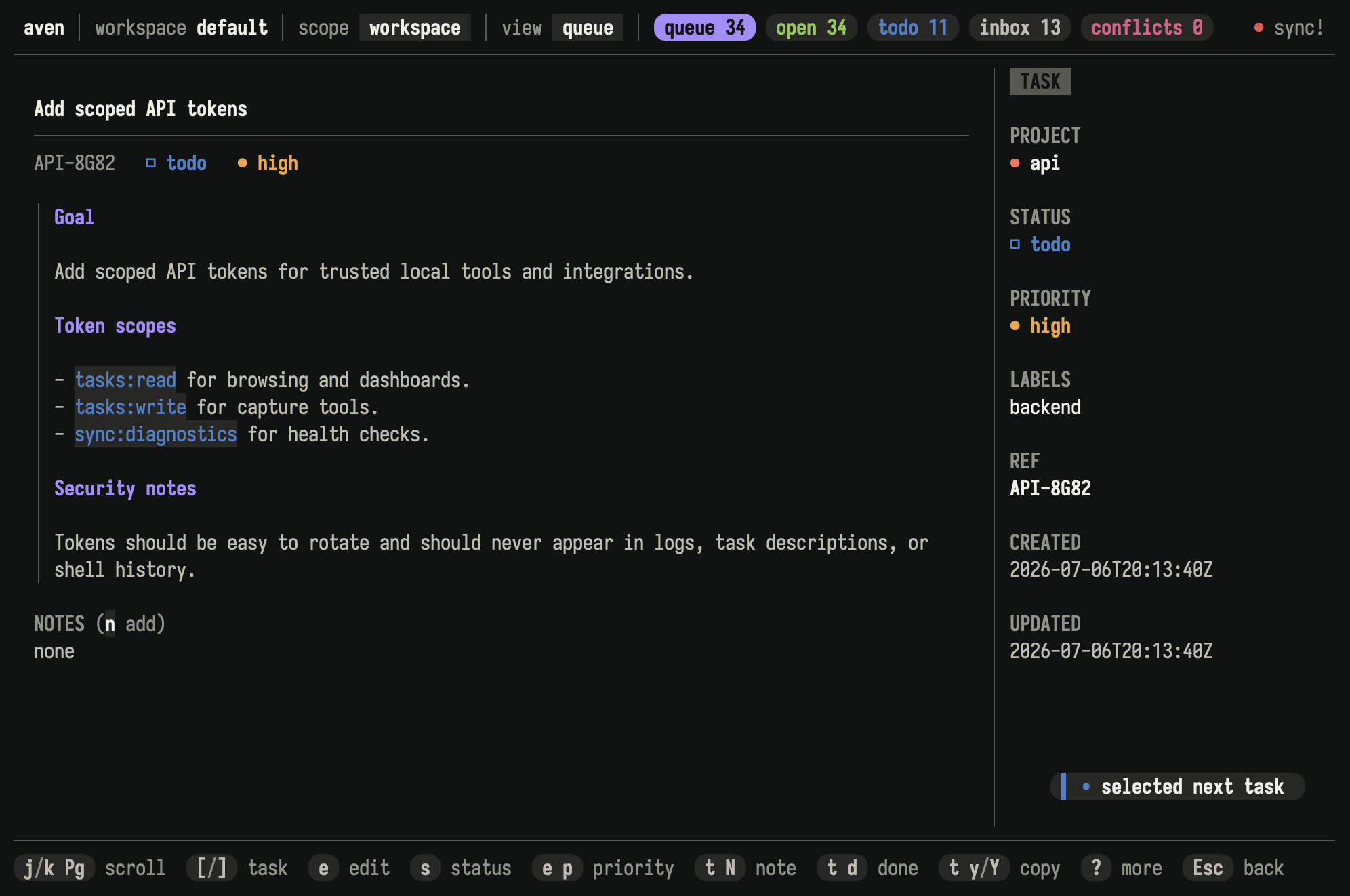Click the Token scopes heading
1350x896 pixels.
pyautogui.click(x=115, y=326)
